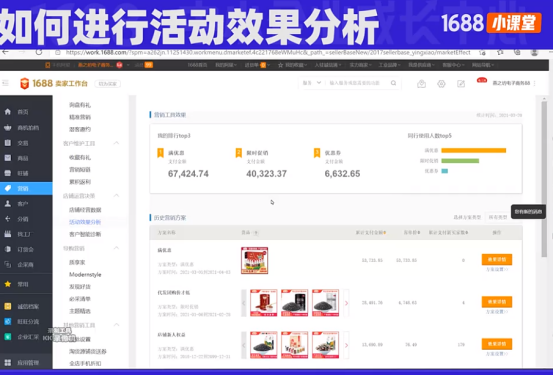
Task: Open 企采商 in the dark sidebar
Action: [x=25, y=265]
